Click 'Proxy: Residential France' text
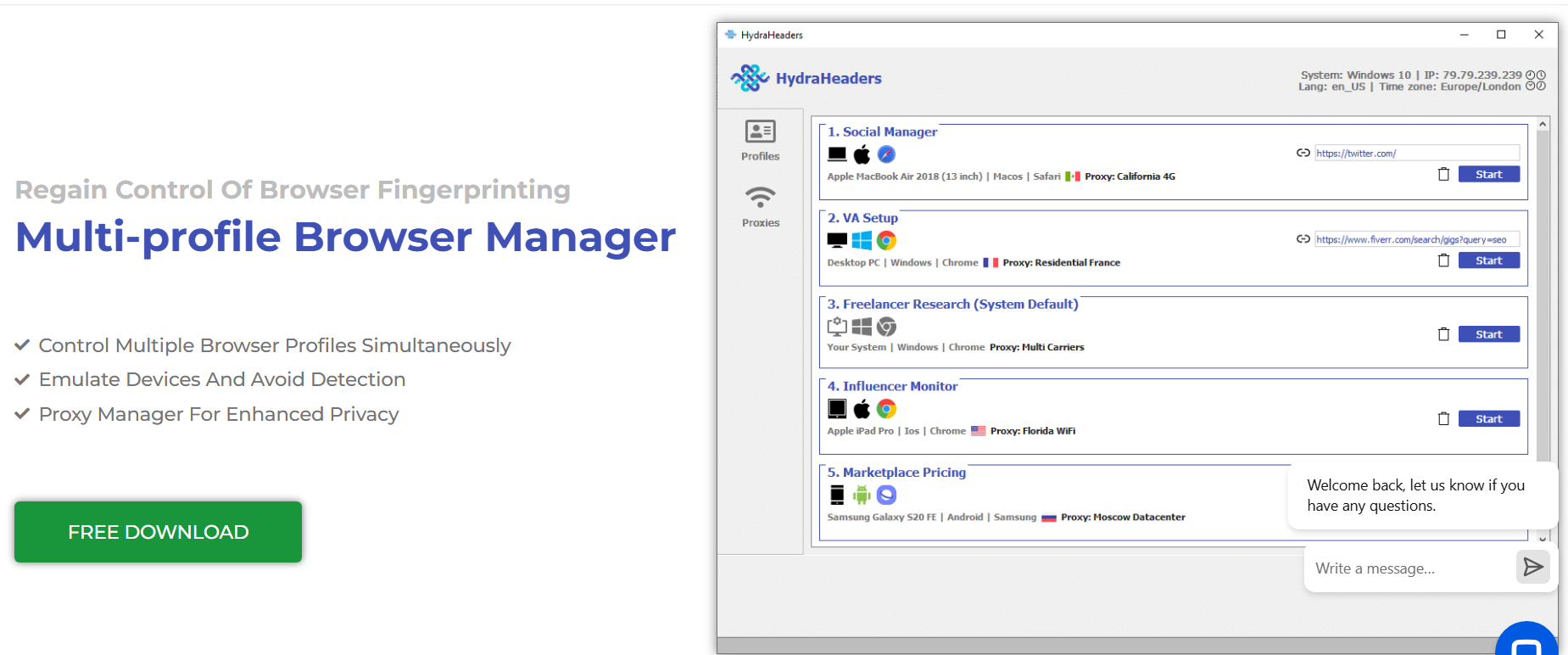 pyautogui.click(x=1061, y=262)
